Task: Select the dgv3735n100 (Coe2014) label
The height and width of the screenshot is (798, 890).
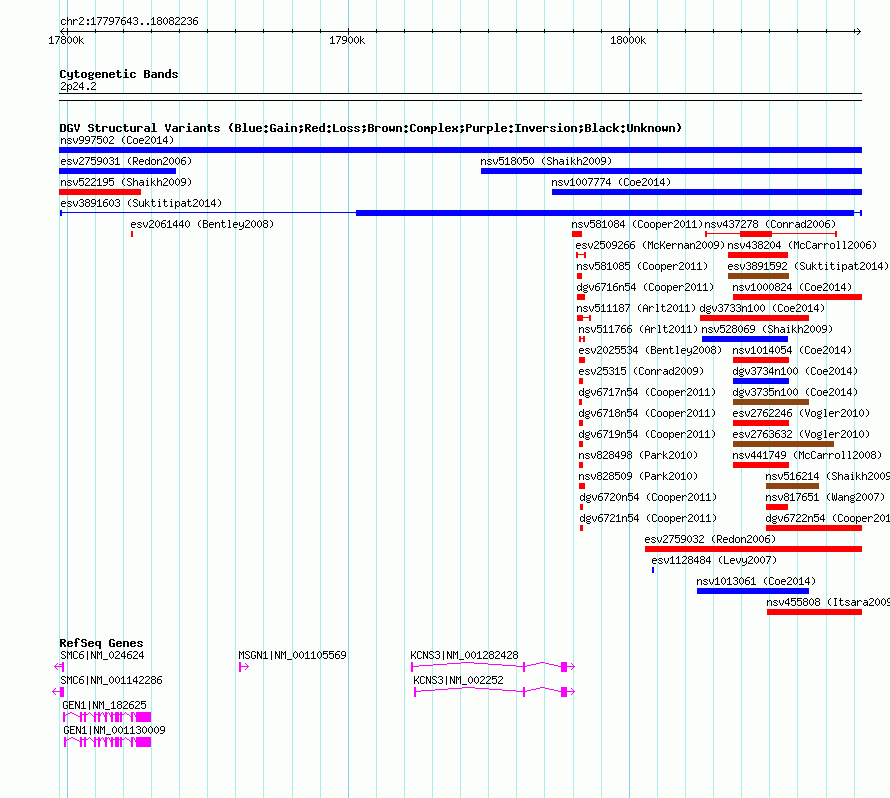Action: point(795,392)
